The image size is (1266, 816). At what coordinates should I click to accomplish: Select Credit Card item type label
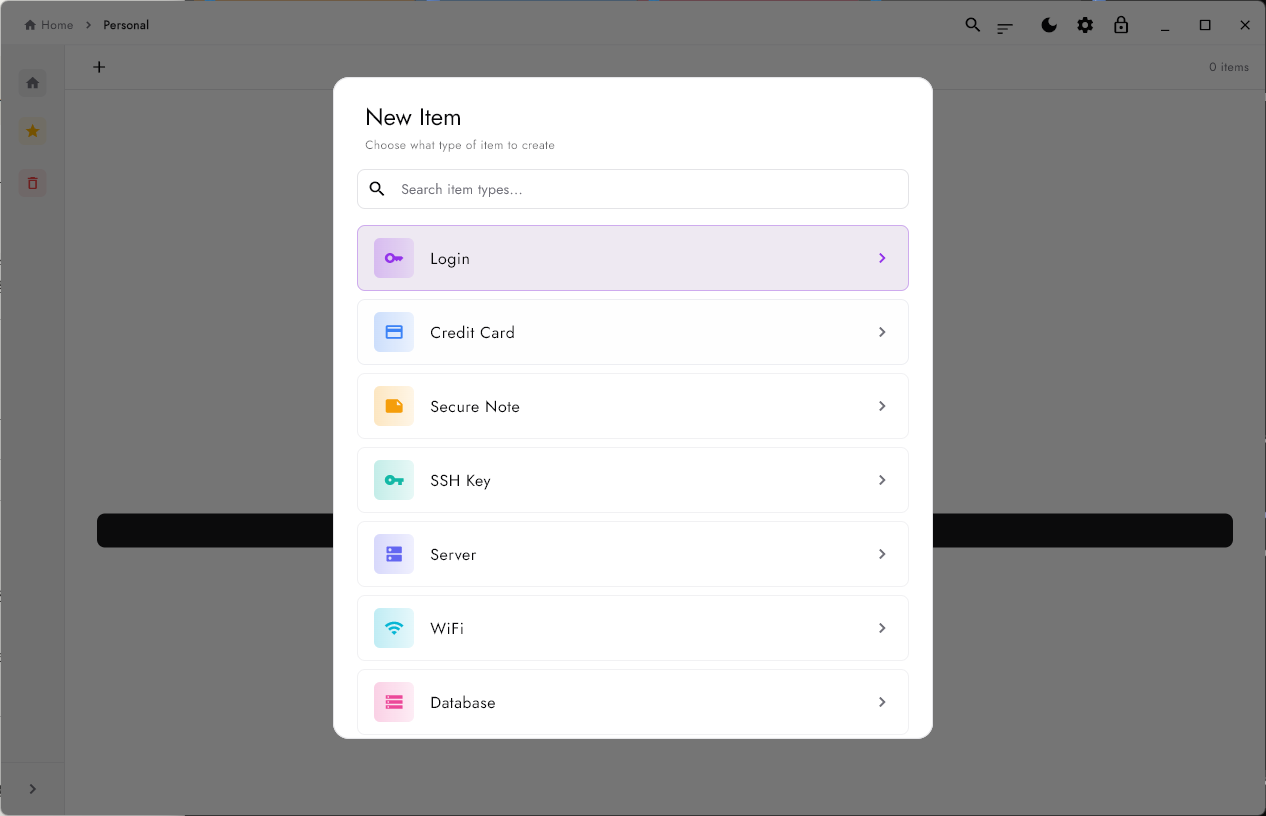click(x=472, y=333)
